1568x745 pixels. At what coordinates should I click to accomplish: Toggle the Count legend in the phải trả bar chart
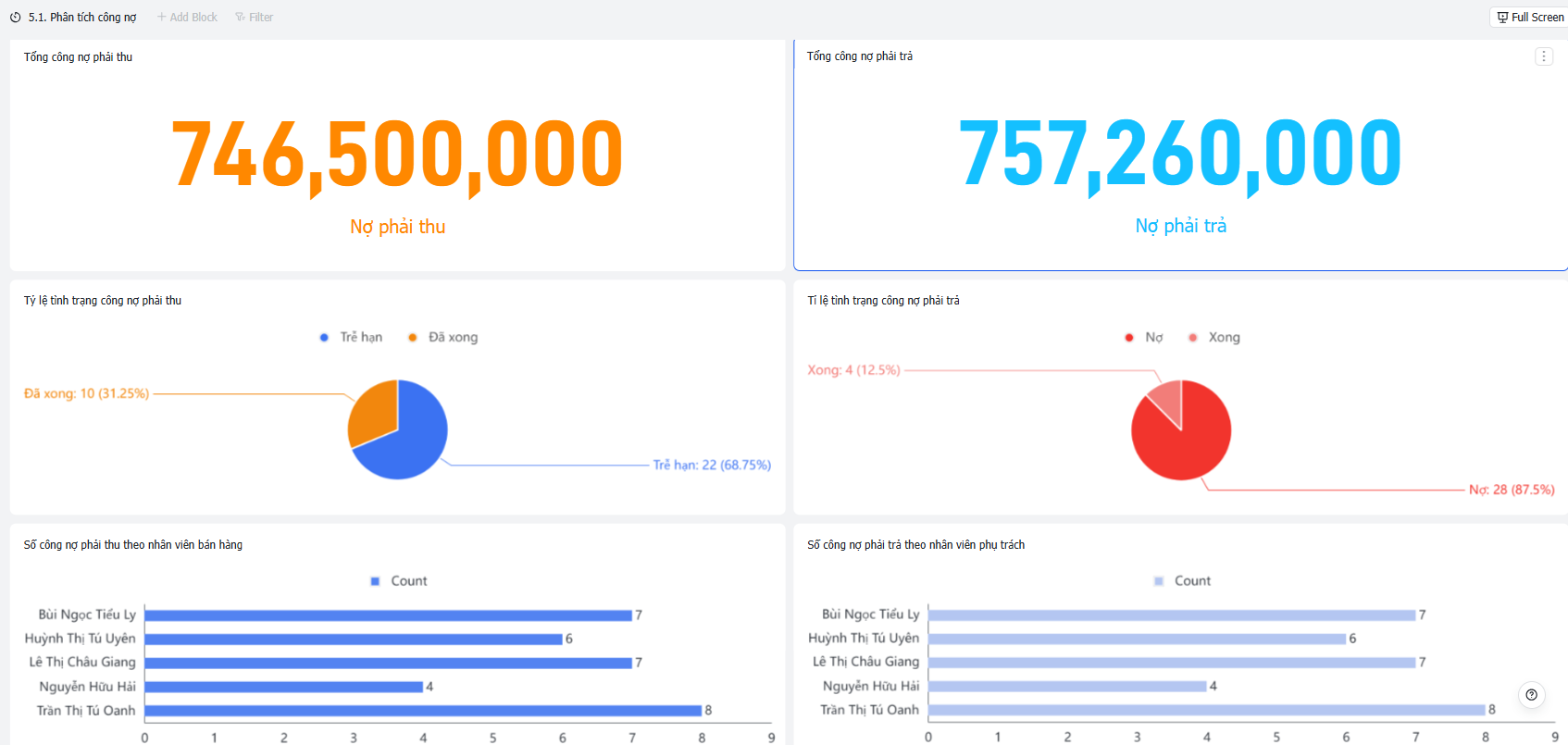point(1182,581)
